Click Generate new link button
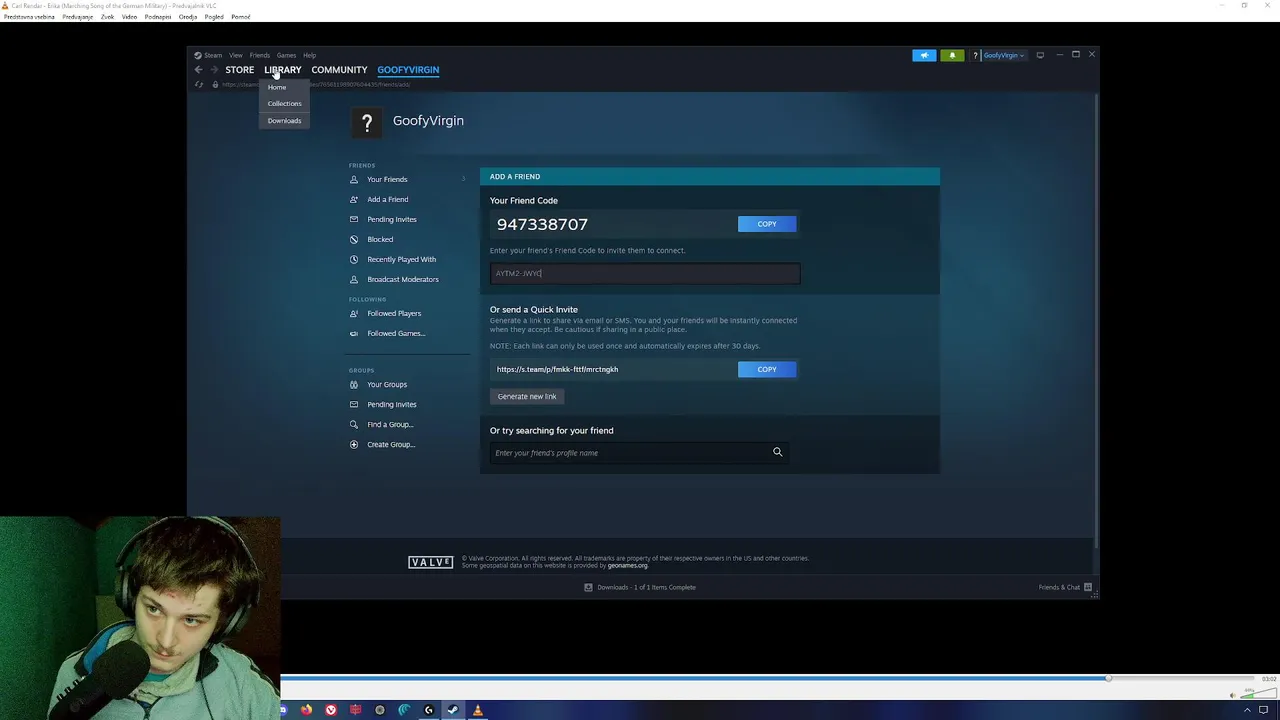Viewport: 1280px width, 720px height. click(x=527, y=396)
